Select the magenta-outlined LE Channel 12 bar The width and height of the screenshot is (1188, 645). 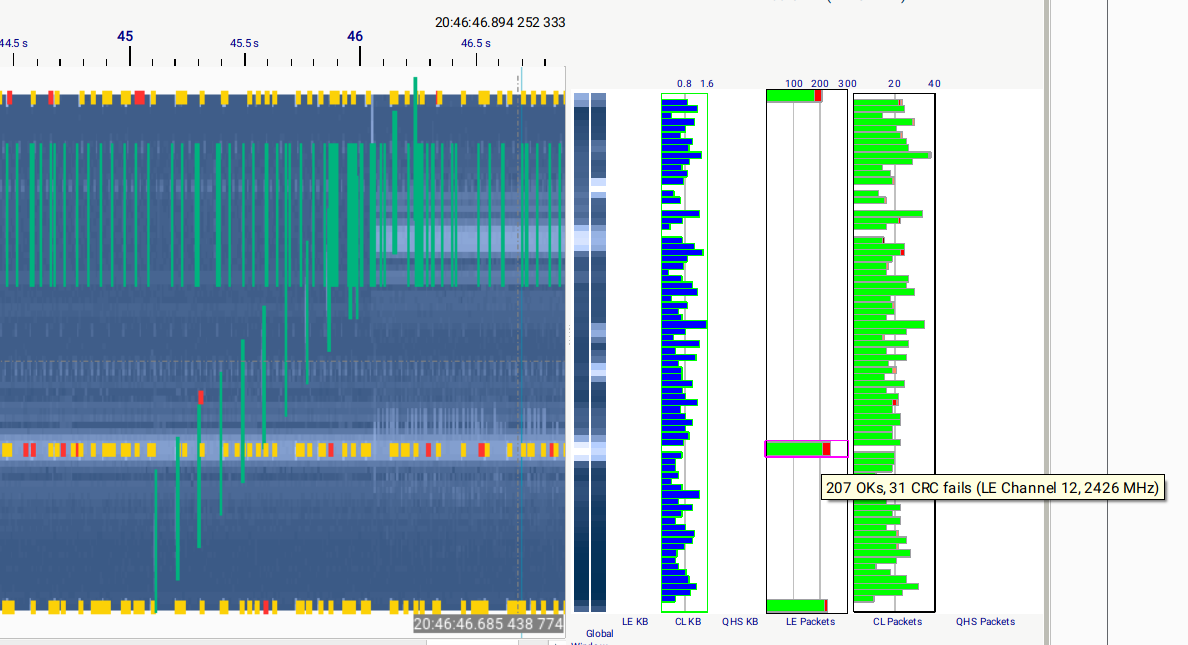coord(806,449)
